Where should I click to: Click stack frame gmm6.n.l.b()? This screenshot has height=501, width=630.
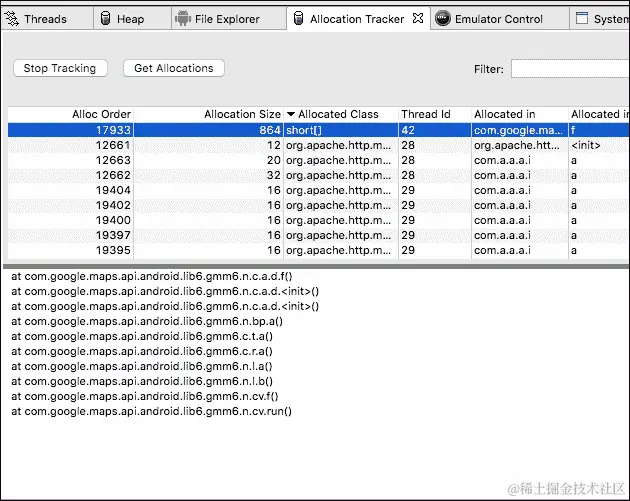[142, 381]
